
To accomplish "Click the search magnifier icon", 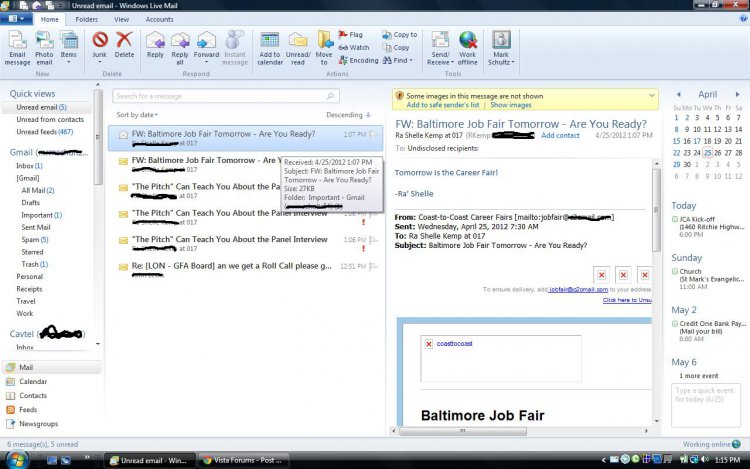I will pyautogui.click(x=330, y=96).
